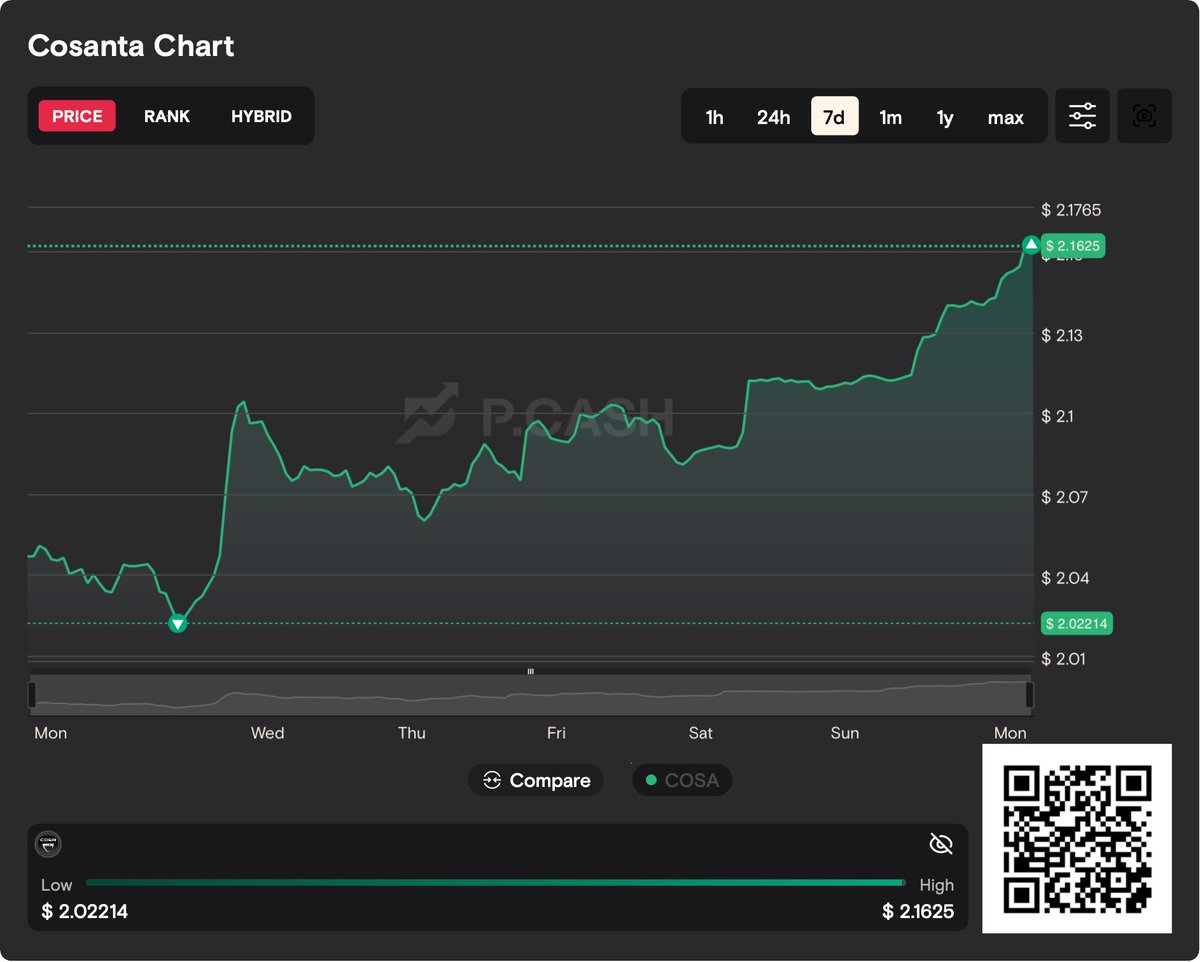Set the time range to max
This screenshot has height=962, width=1200.
tap(1005, 117)
